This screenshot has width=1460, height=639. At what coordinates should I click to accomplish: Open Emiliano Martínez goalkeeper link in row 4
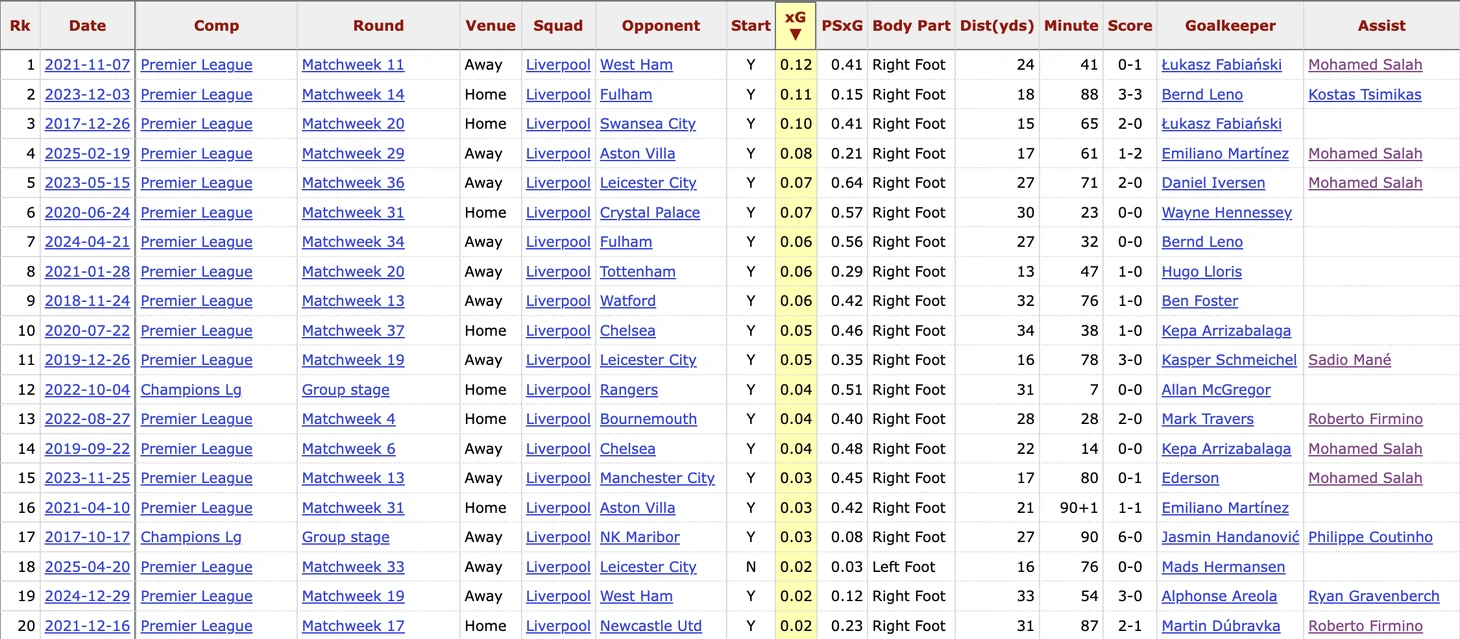[1225, 154]
